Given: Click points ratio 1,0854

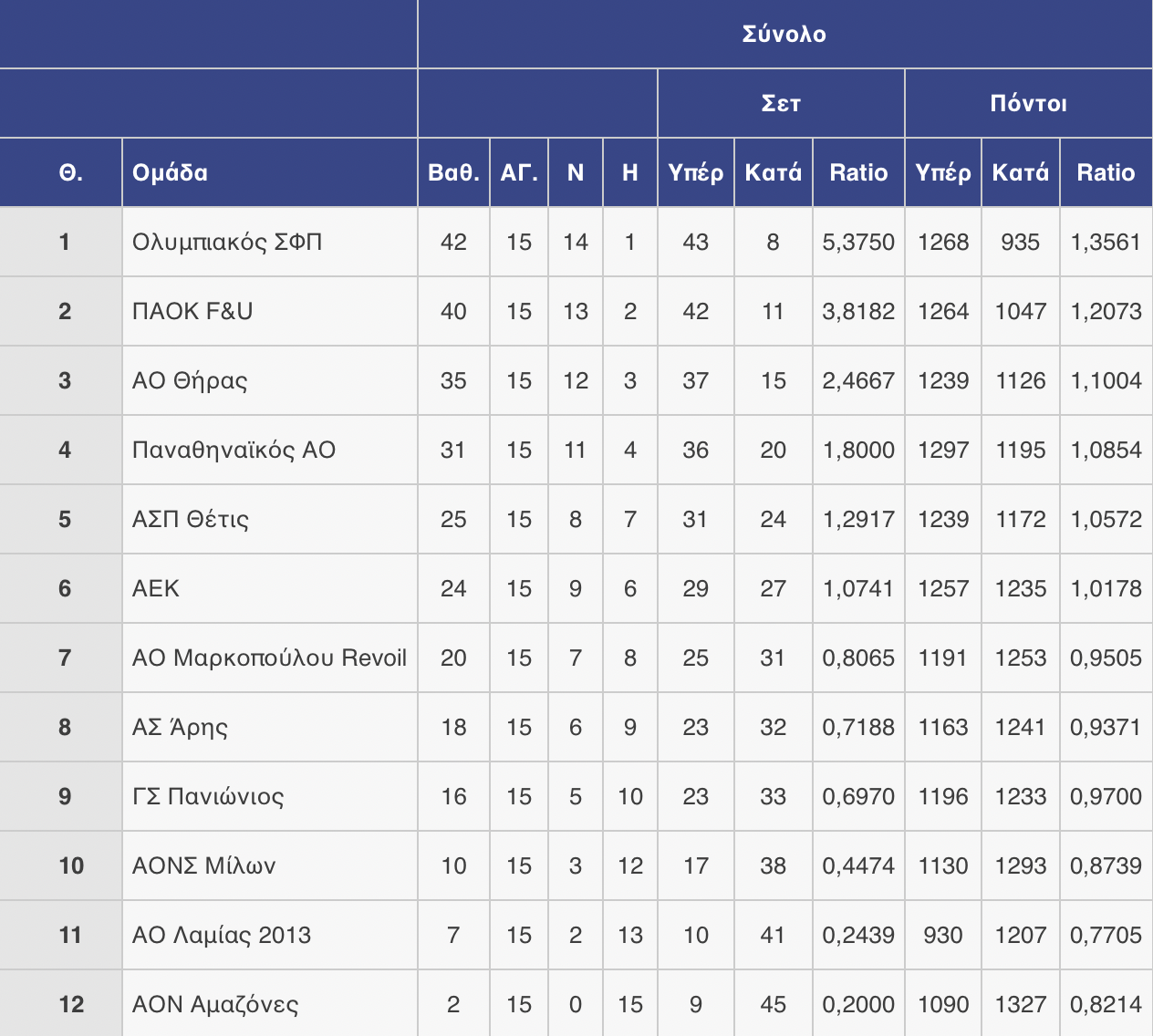Looking at the screenshot, I should tap(1106, 450).
